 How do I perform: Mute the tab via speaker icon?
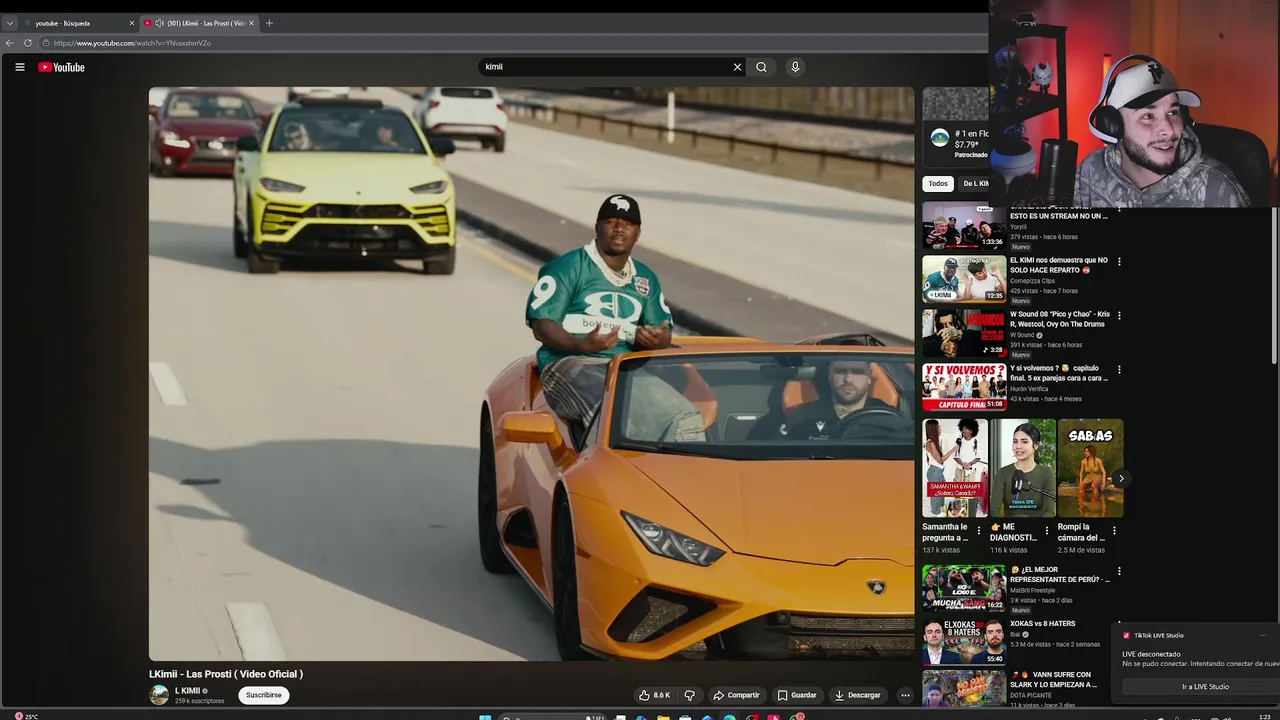click(x=160, y=23)
